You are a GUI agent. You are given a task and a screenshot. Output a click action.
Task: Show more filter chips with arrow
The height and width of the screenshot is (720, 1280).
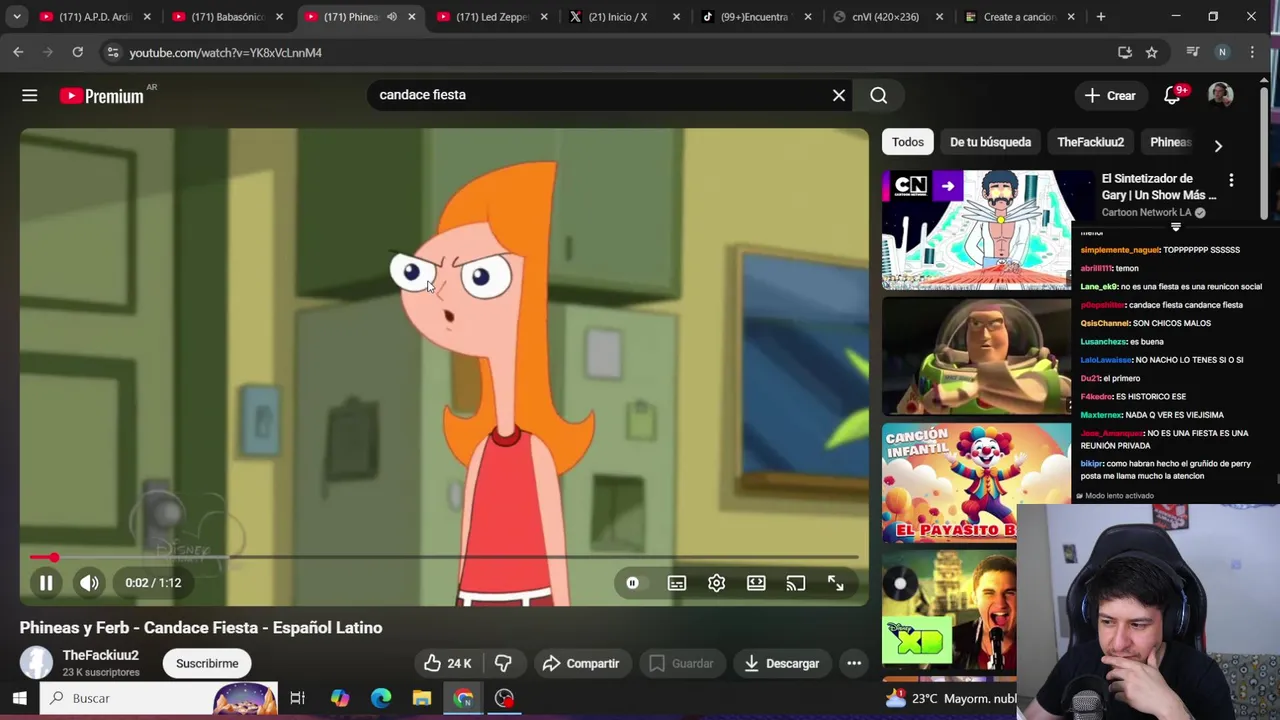tap(1218, 146)
